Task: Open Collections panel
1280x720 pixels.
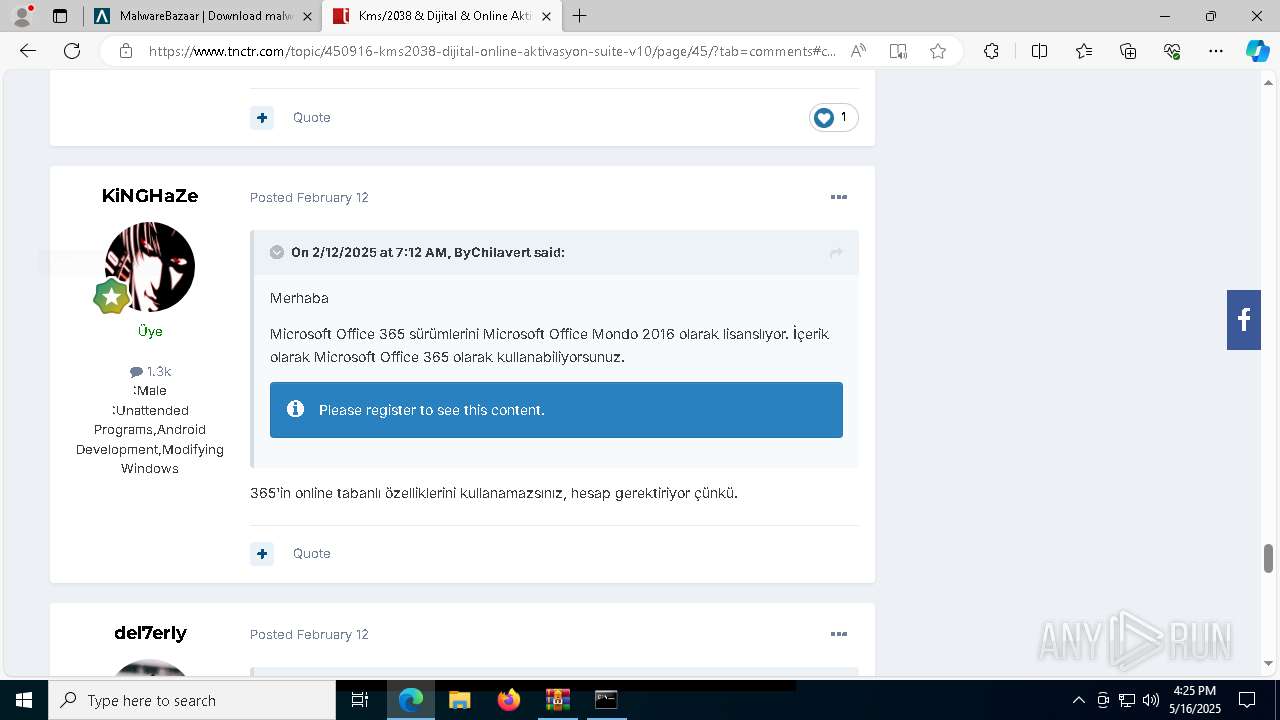Action: (1128, 51)
